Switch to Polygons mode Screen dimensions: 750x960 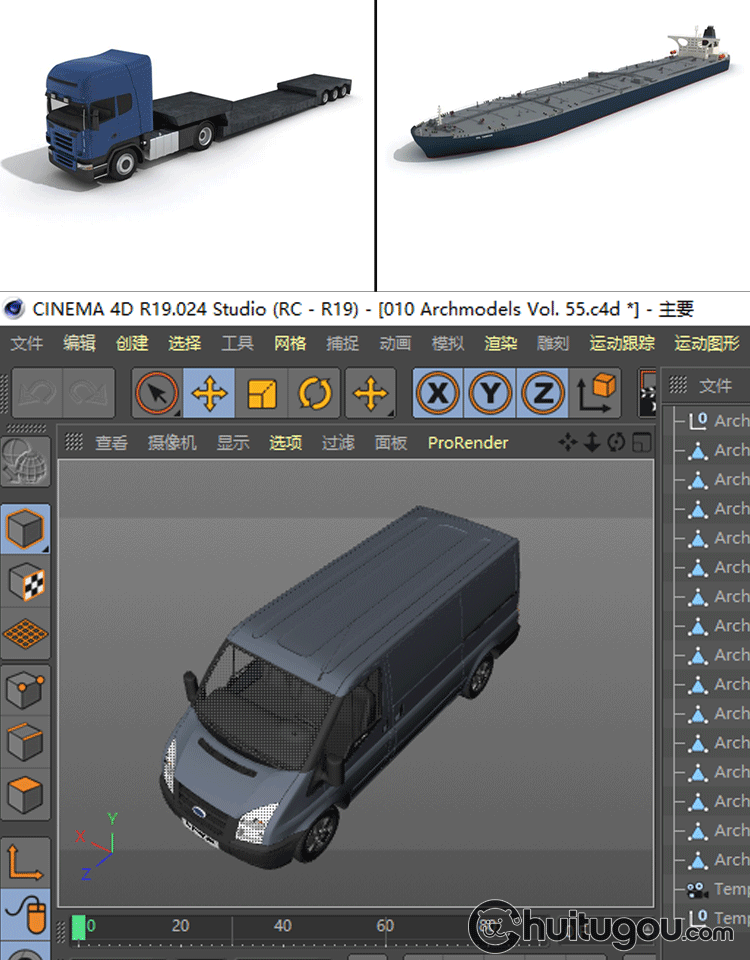coord(25,795)
